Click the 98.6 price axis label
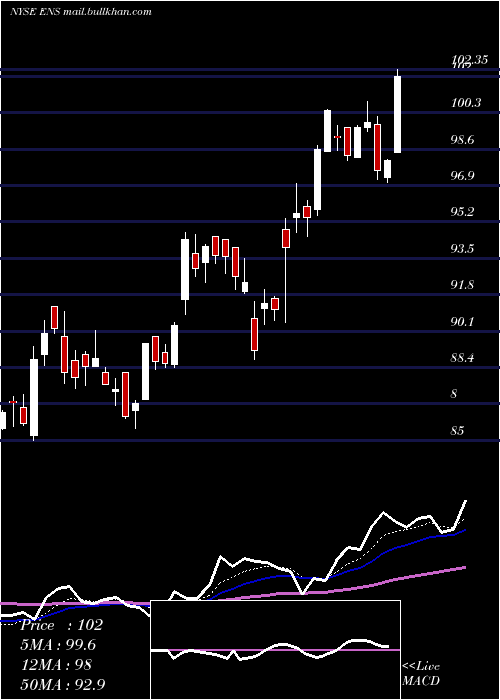 (x=462, y=140)
